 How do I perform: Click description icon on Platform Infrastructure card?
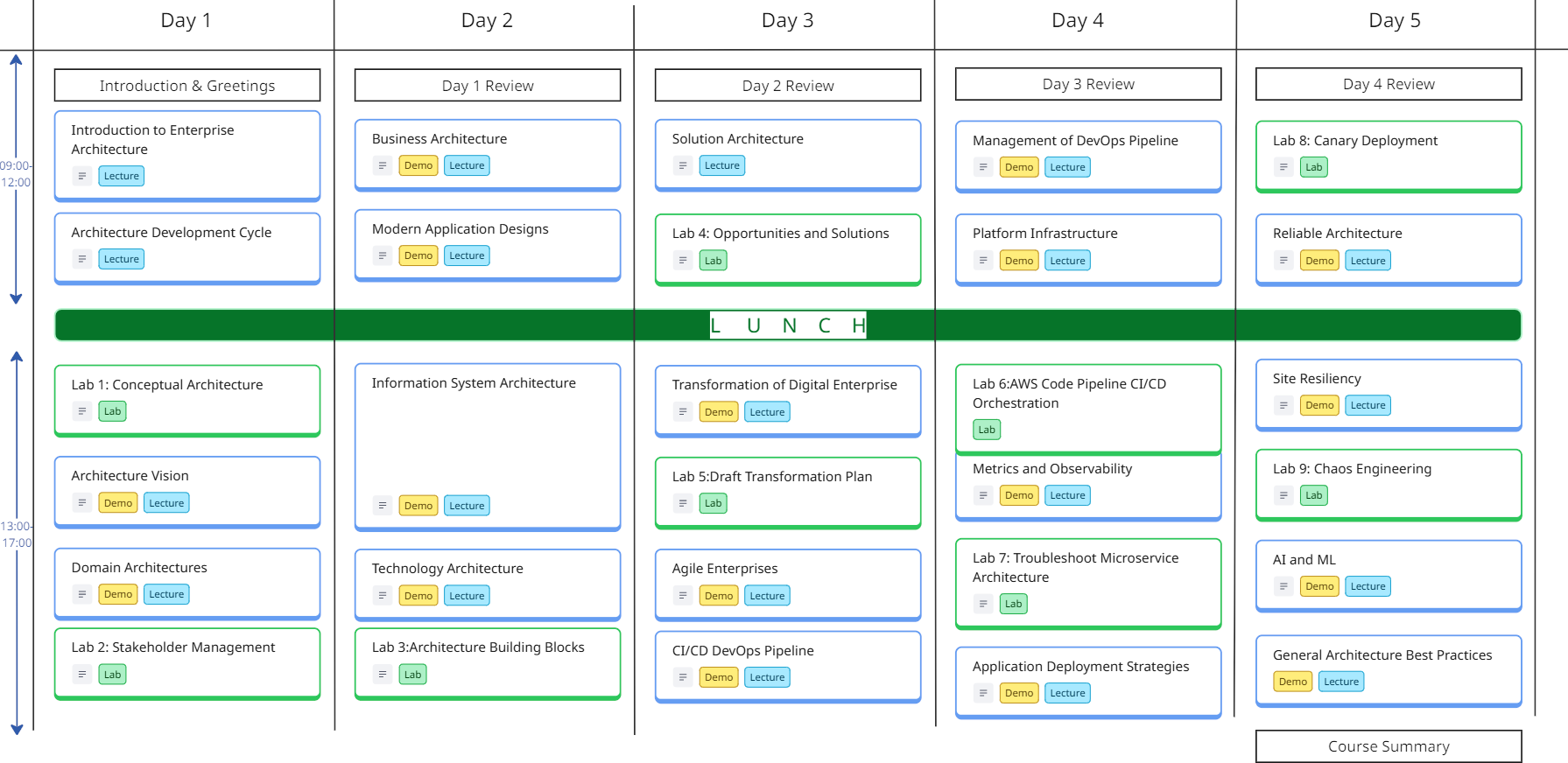point(983,261)
